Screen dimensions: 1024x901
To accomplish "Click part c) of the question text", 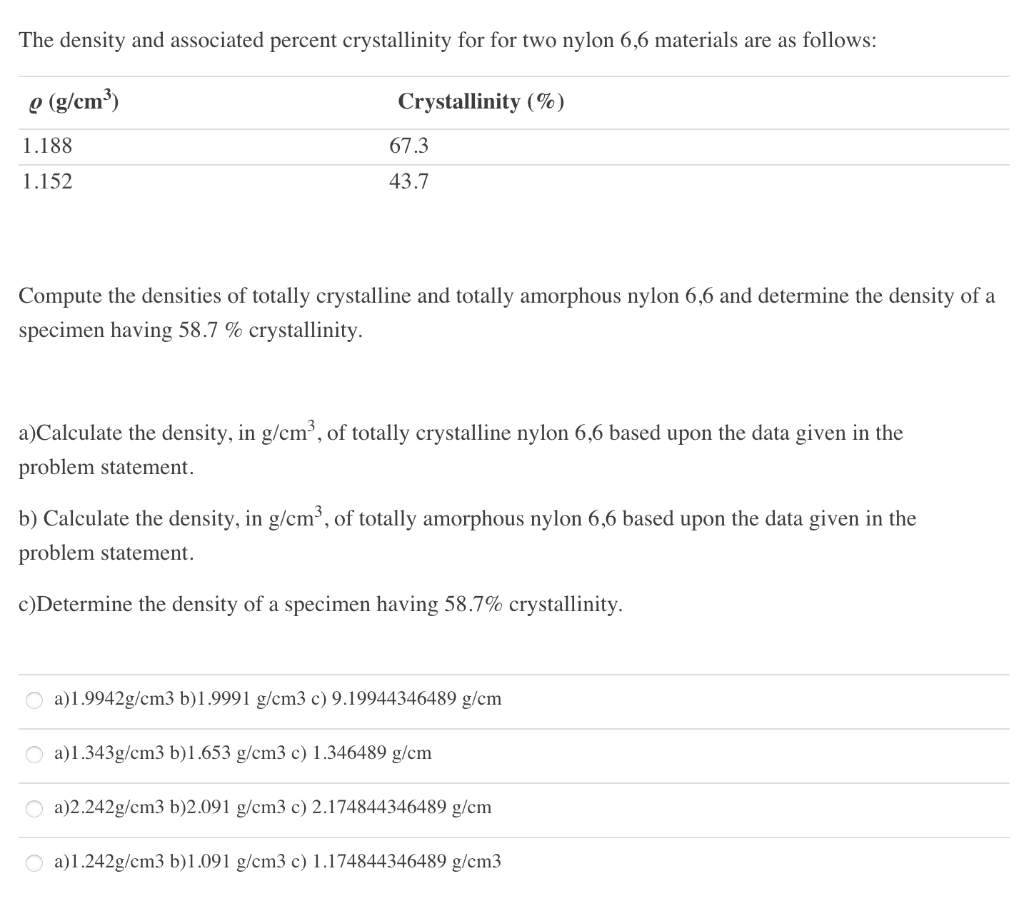I will click(321, 604).
